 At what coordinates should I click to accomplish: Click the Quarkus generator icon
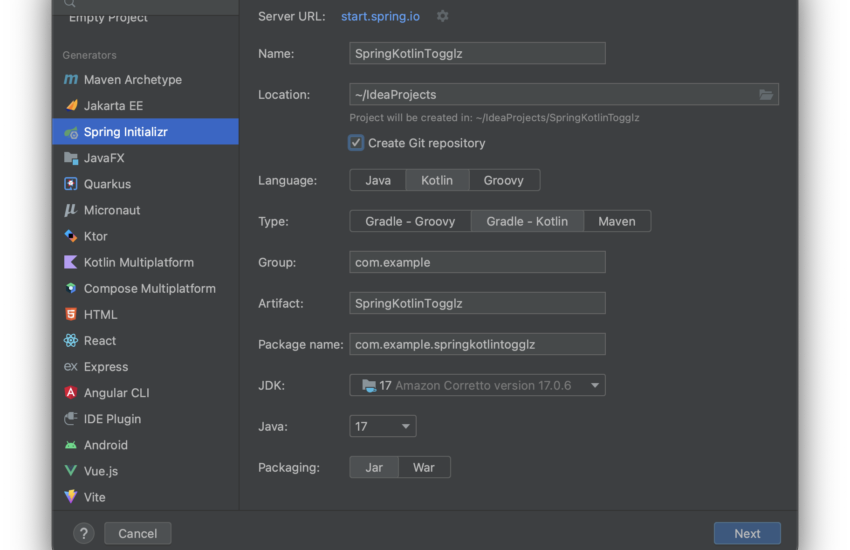point(70,184)
